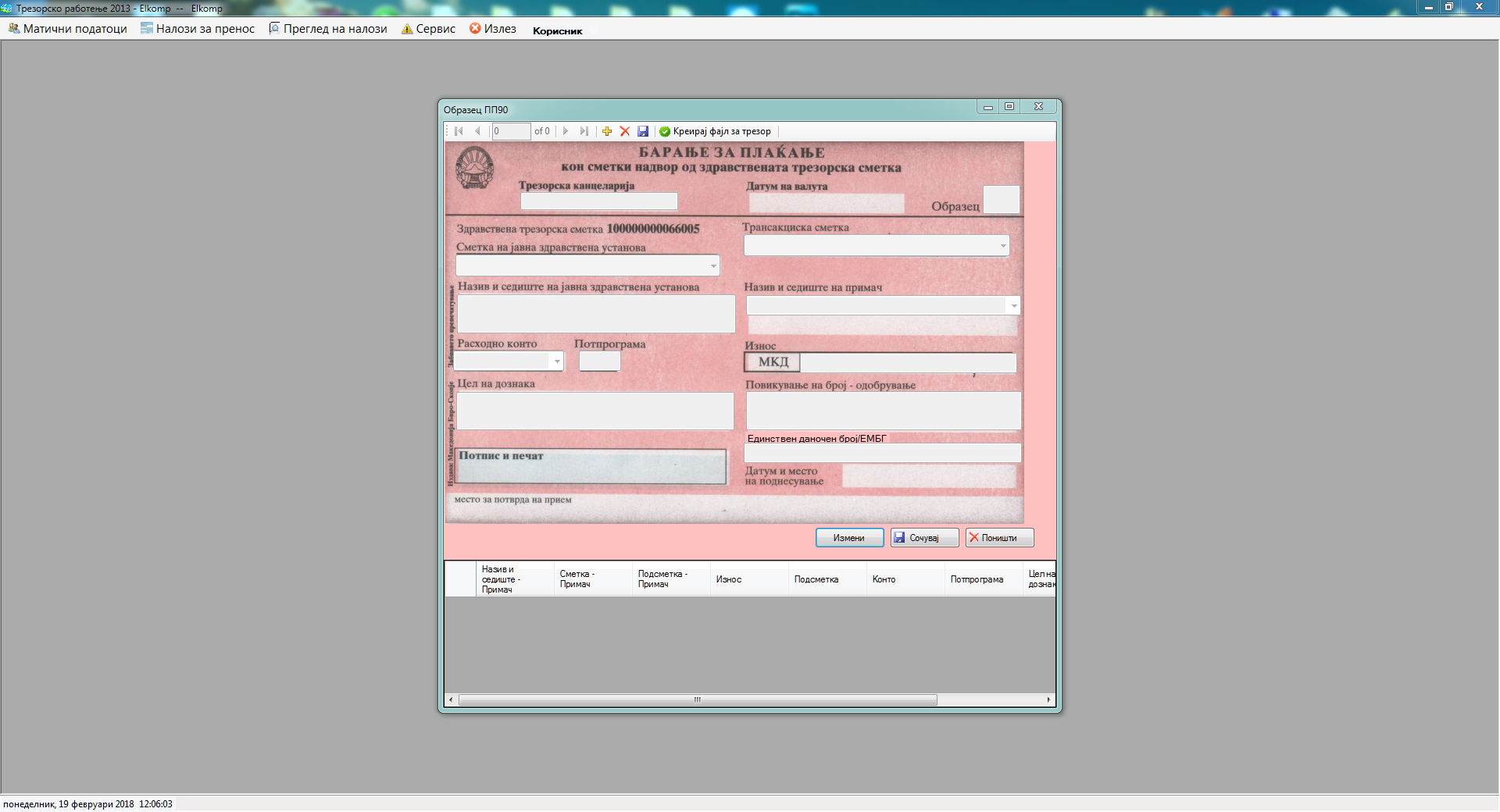Open the Налози за пренос menu

click(x=198, y=29)
